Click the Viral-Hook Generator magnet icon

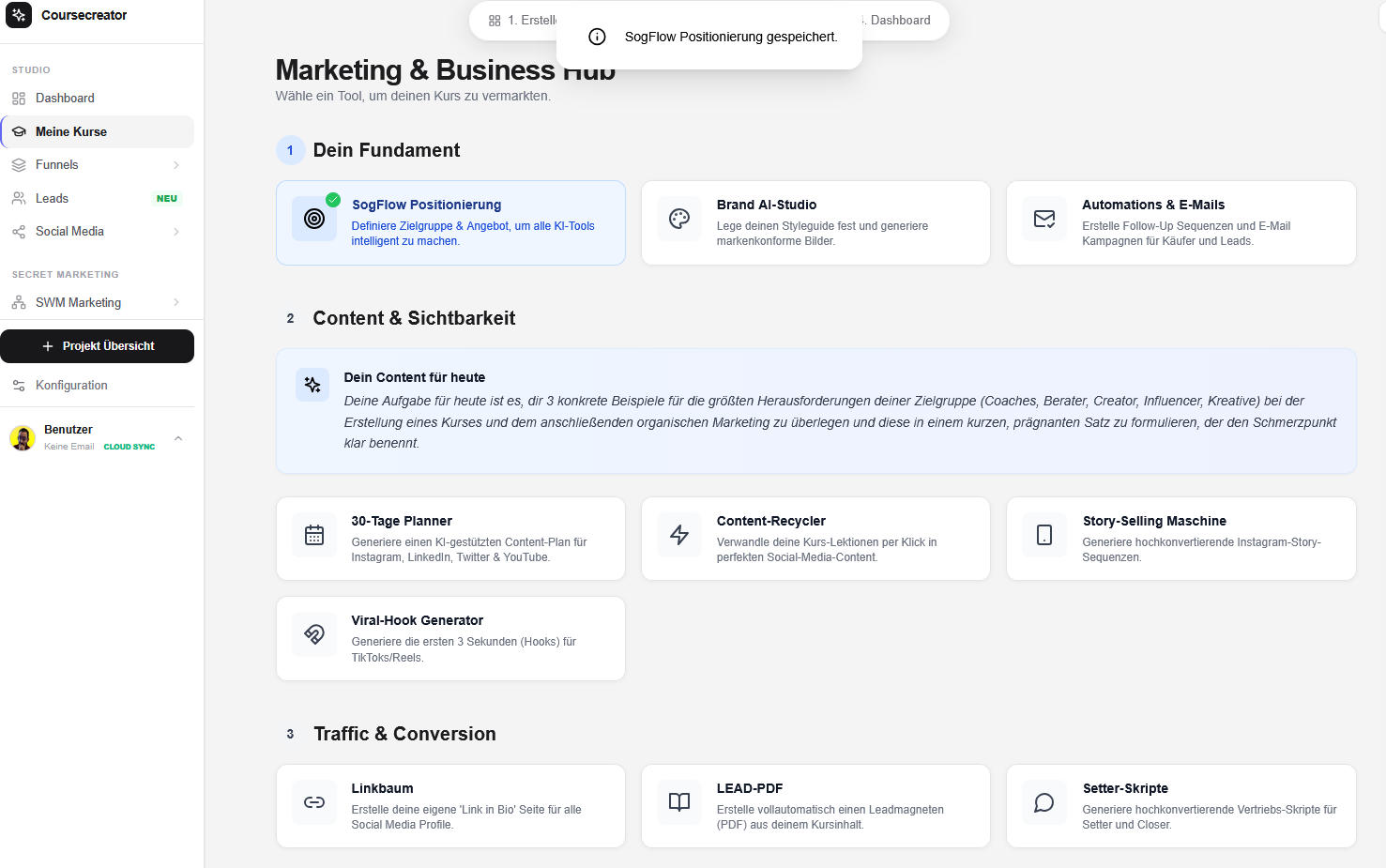tap(314, 634)
